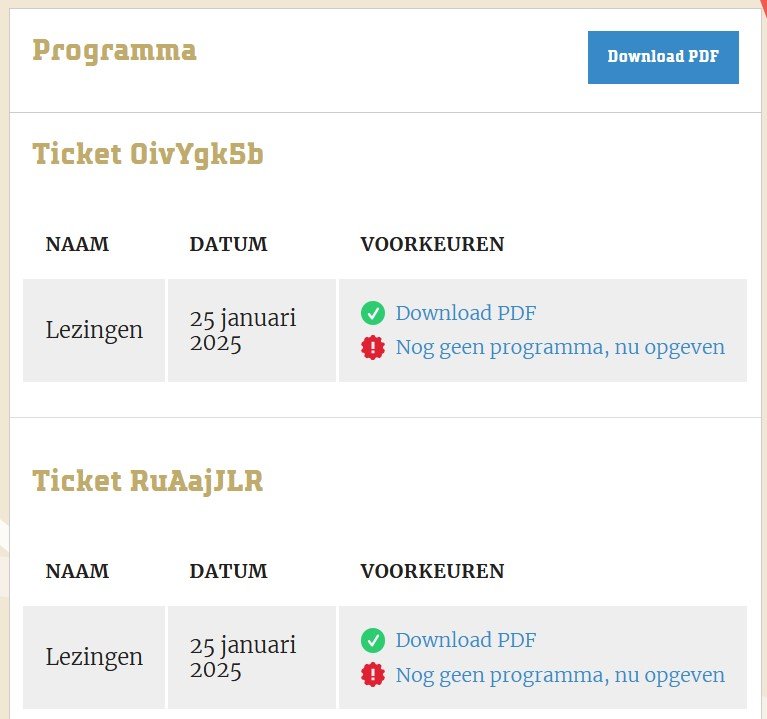Click VOORKEUREN column header in ticket RuAajJLR table

click(432, 572)
